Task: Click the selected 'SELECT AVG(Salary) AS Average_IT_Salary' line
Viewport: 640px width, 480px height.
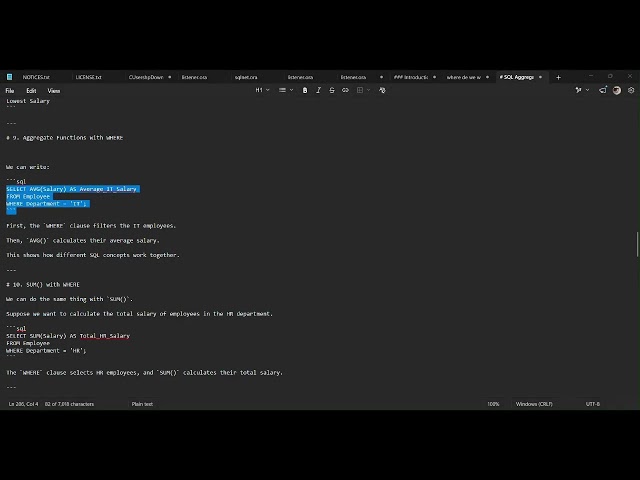Action: click(71, 189)
